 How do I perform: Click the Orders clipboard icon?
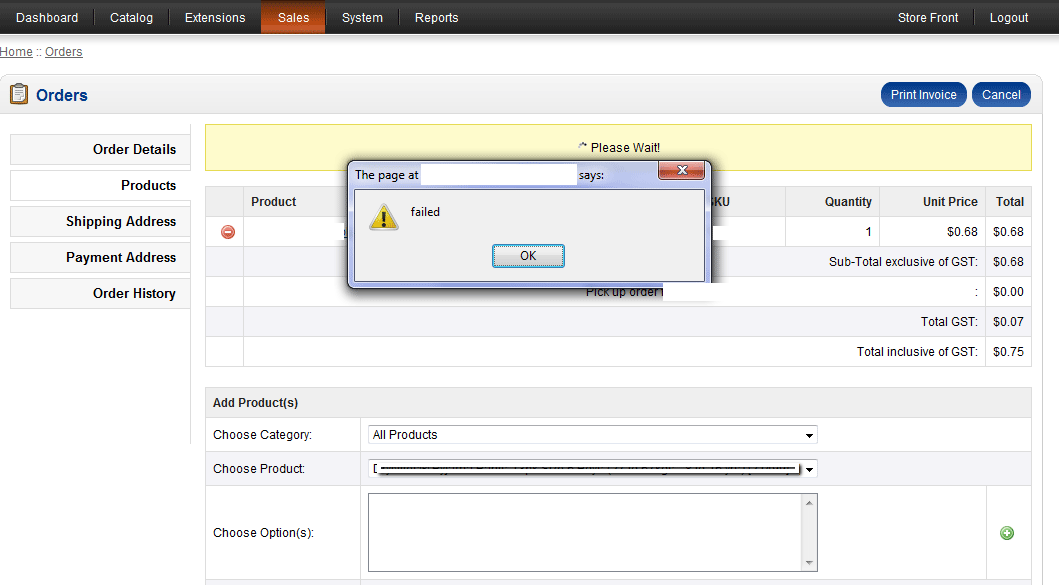(x=19, y=94)
